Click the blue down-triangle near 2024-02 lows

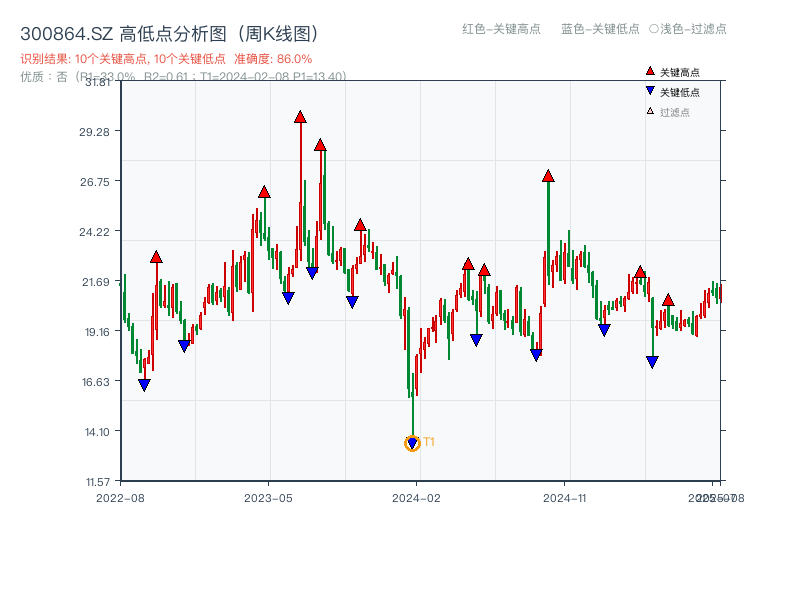coord(412,441)
